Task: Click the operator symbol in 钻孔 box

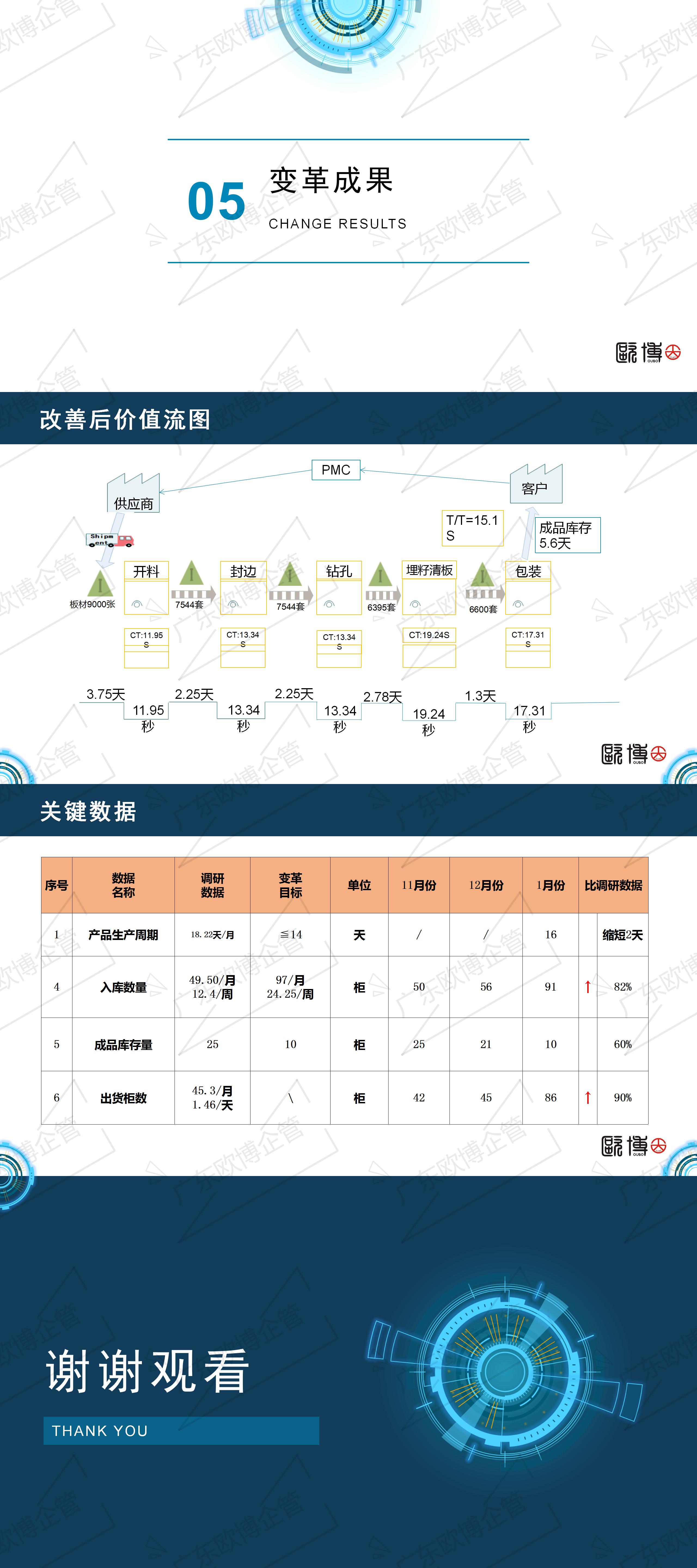Action: [x=329, y=604]
